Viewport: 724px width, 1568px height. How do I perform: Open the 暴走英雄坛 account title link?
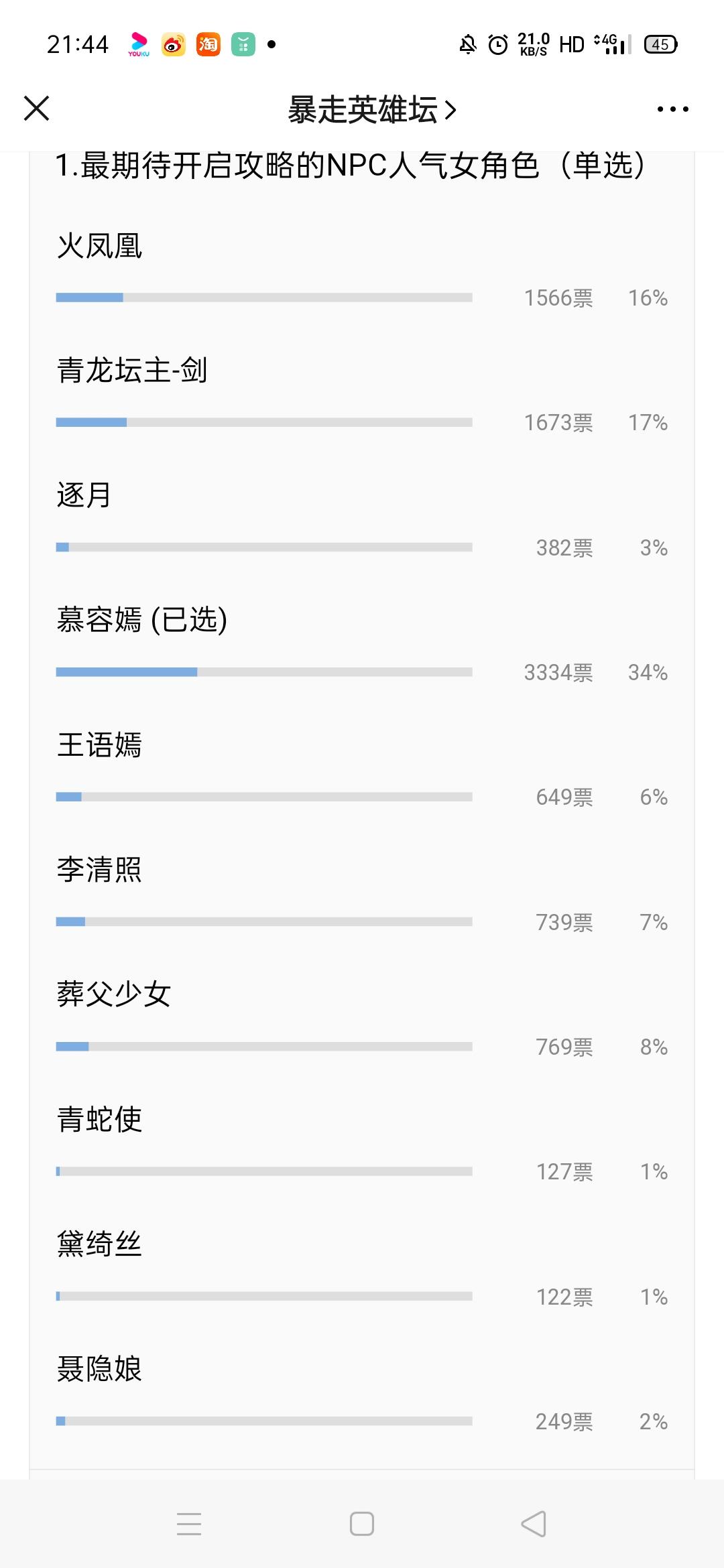[x=372, y=109]
